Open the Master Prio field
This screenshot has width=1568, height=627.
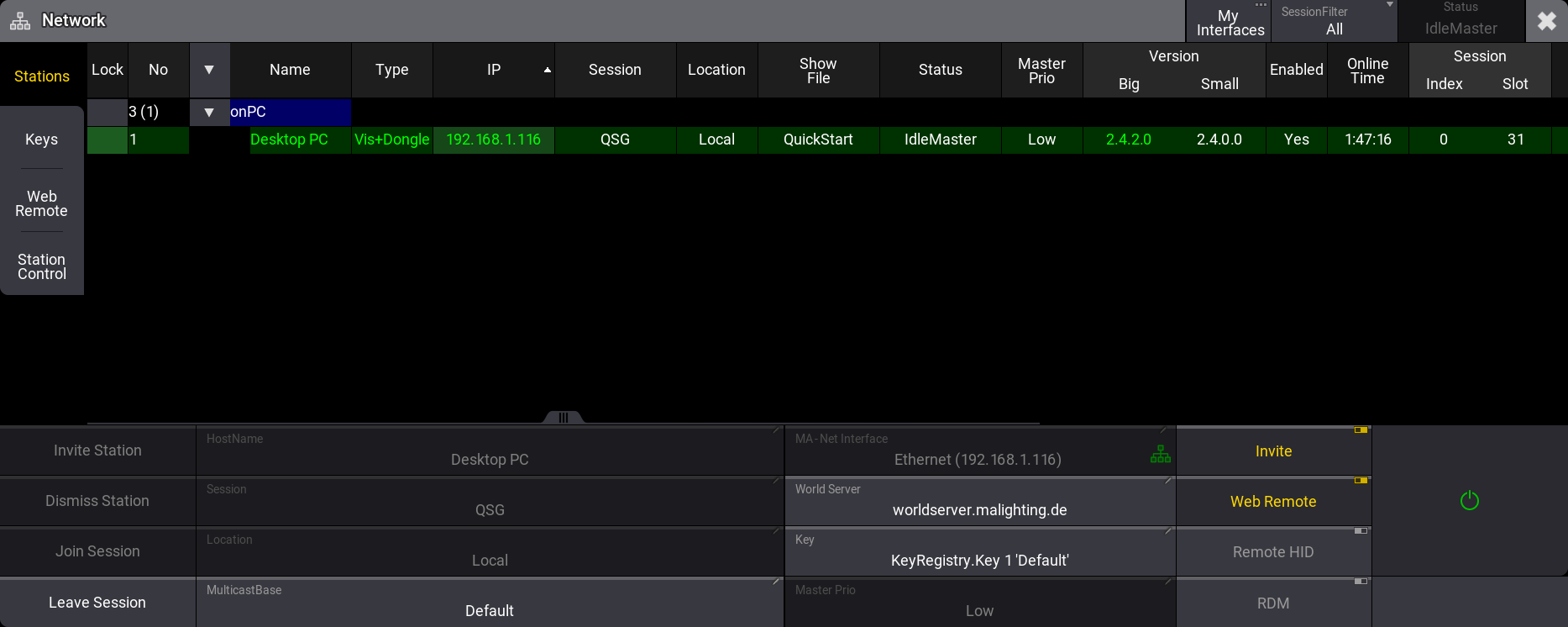click(980, 603)
